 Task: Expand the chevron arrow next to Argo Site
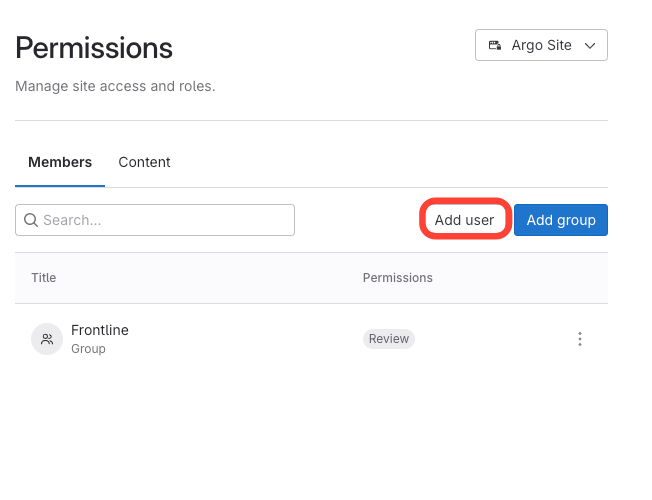pos(590,45)
